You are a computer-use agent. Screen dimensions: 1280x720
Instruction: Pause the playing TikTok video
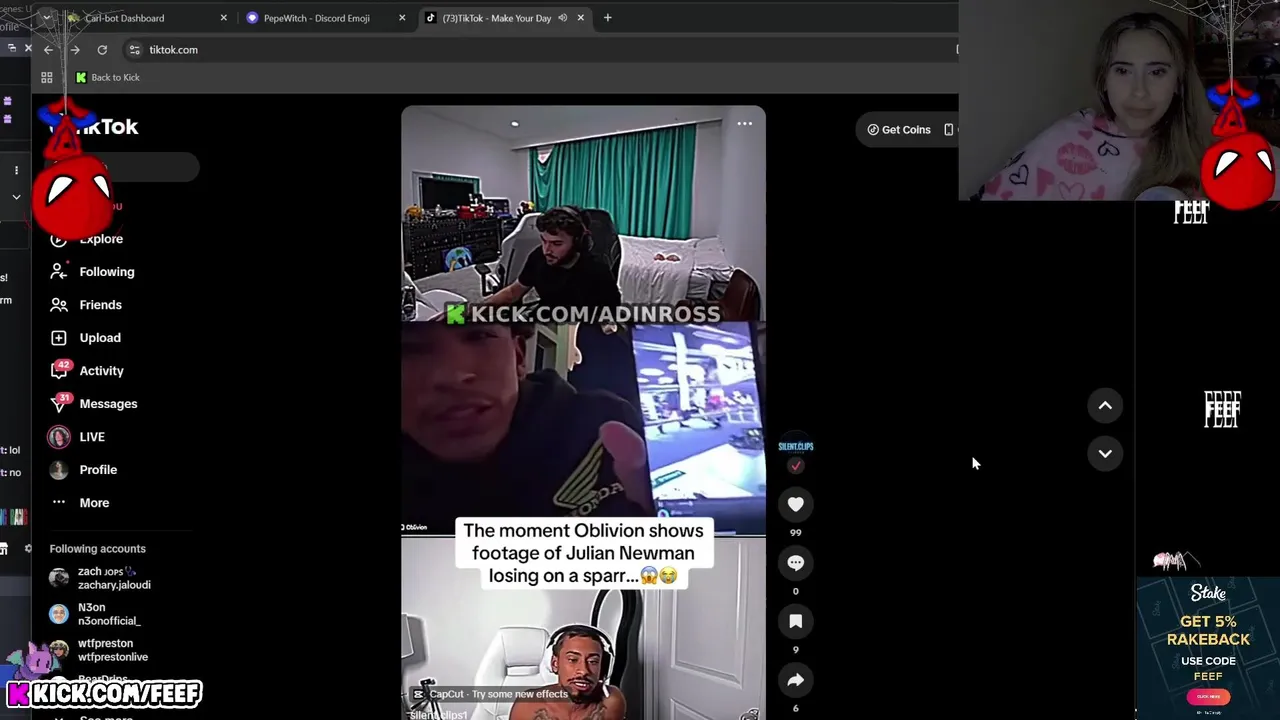click(583, 412)
